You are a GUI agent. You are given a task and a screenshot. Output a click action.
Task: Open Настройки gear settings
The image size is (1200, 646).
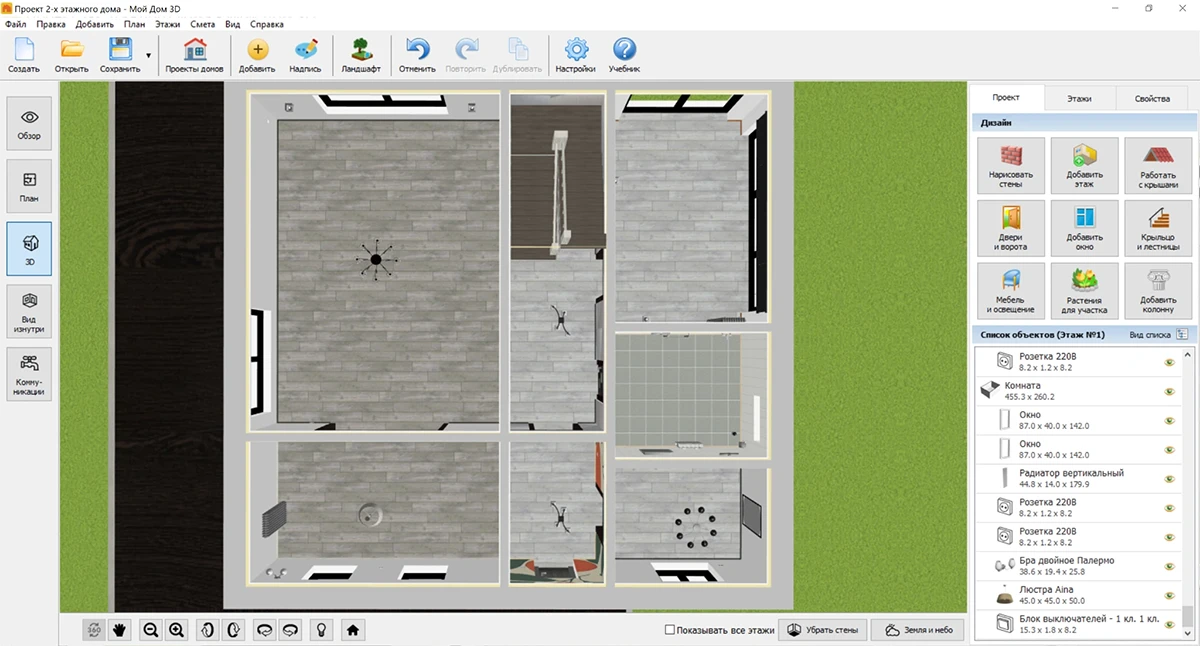(576, 55)
